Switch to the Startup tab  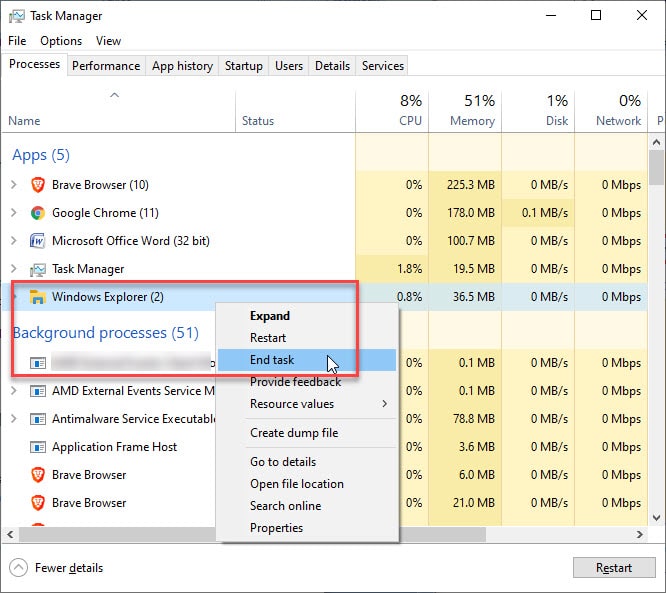(x=244, y=66)
